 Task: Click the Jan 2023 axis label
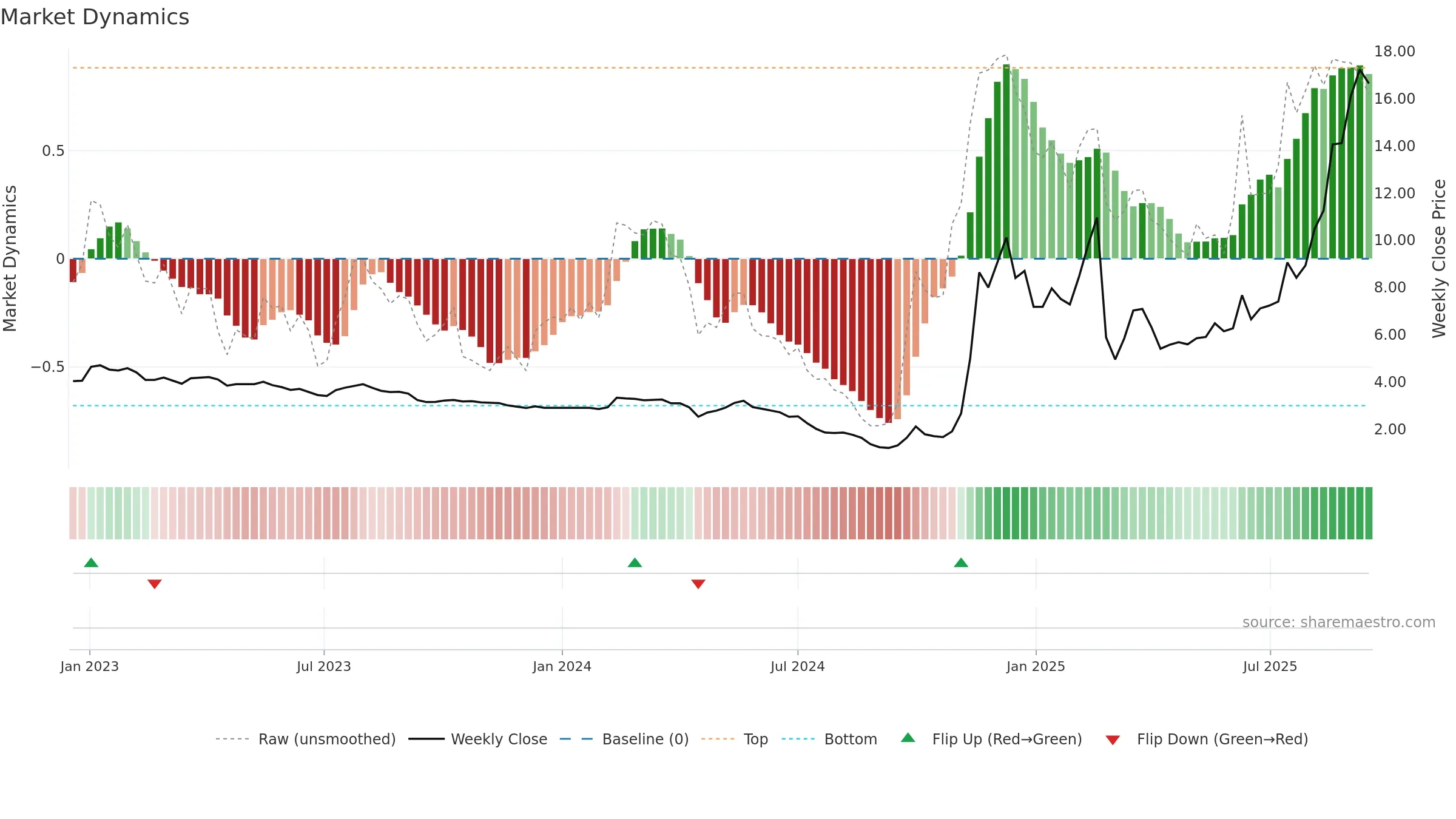pos(89,666)
